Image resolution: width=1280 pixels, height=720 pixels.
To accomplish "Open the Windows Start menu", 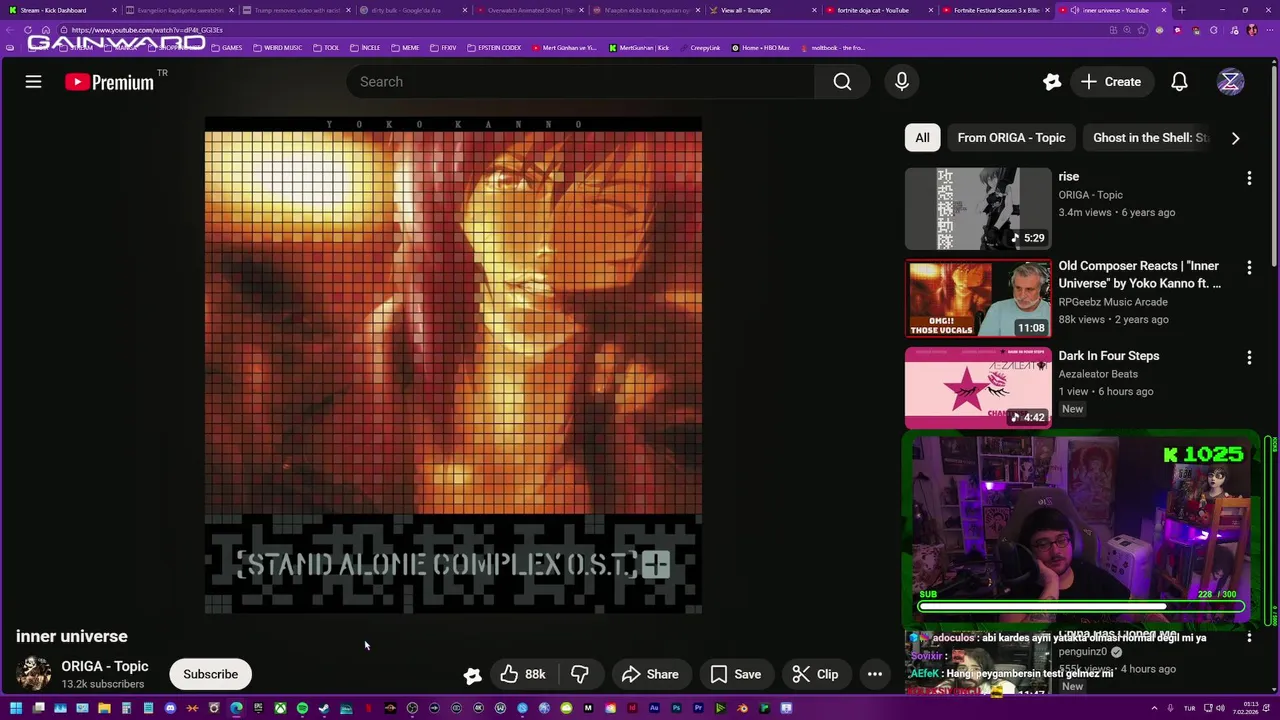I will point(16,708).
